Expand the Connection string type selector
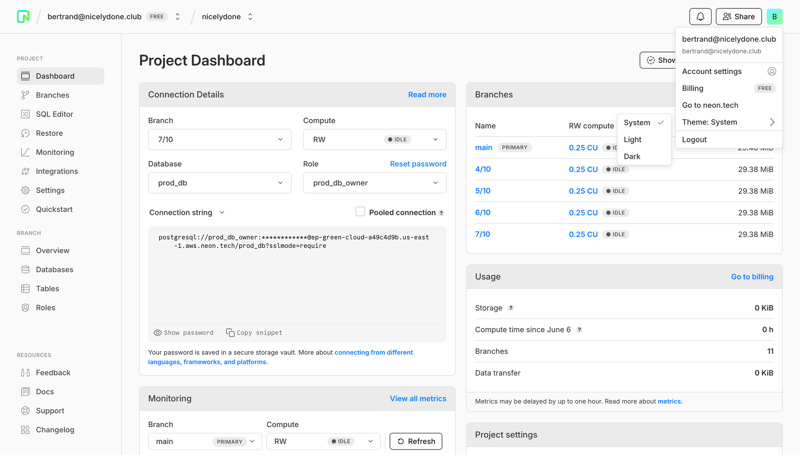This screenshot has width=800, height=455. pos(187,212)
